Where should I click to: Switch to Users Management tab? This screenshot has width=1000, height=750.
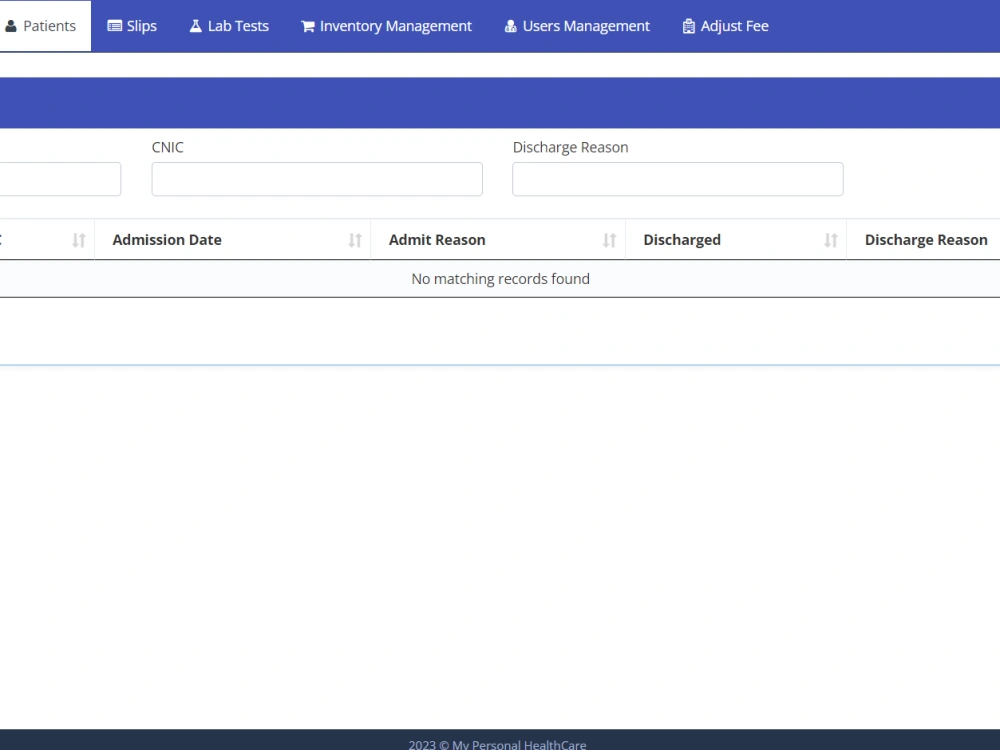577,26
